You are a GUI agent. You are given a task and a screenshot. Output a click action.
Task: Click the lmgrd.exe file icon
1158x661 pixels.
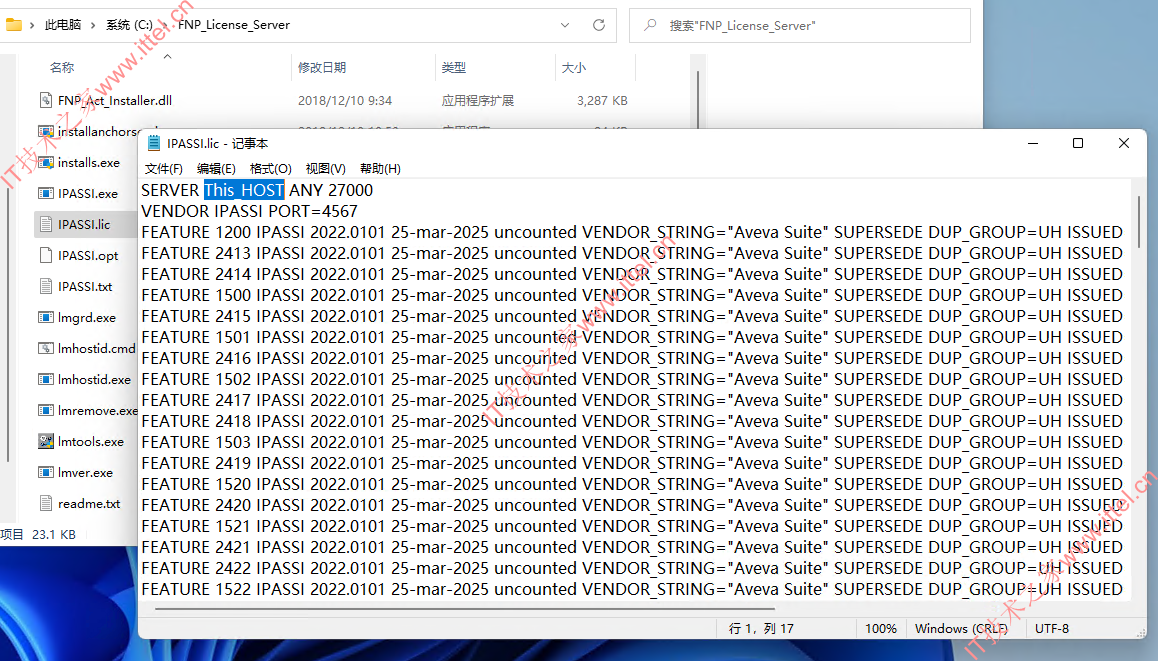46,318
